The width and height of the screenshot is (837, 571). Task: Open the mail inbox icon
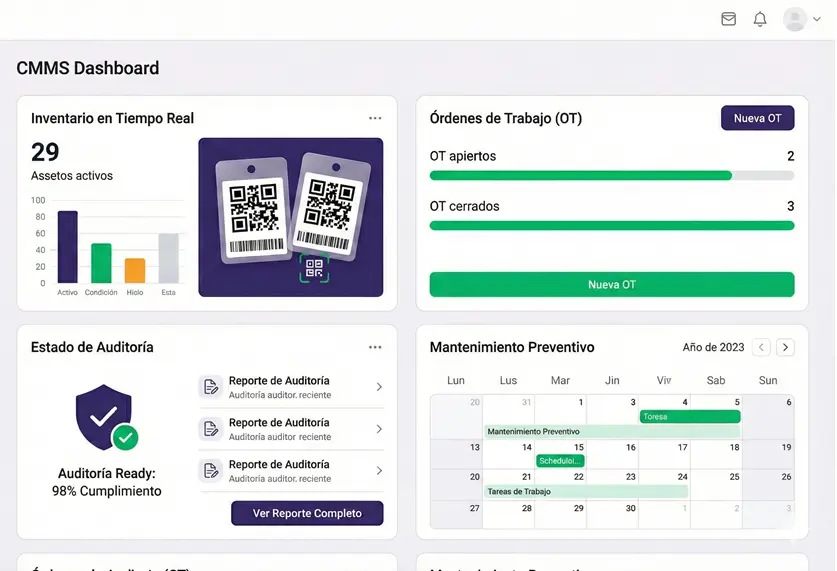(728, 19)
